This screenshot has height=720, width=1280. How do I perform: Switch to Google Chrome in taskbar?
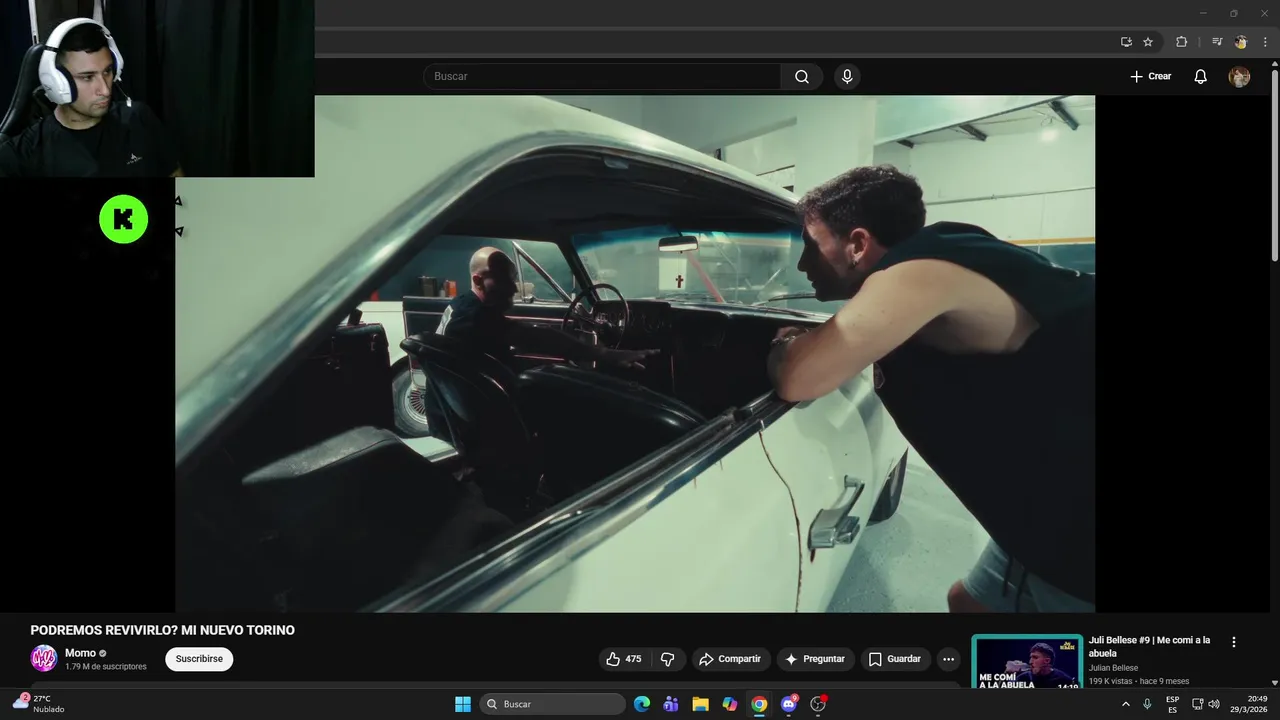point(759,704)
